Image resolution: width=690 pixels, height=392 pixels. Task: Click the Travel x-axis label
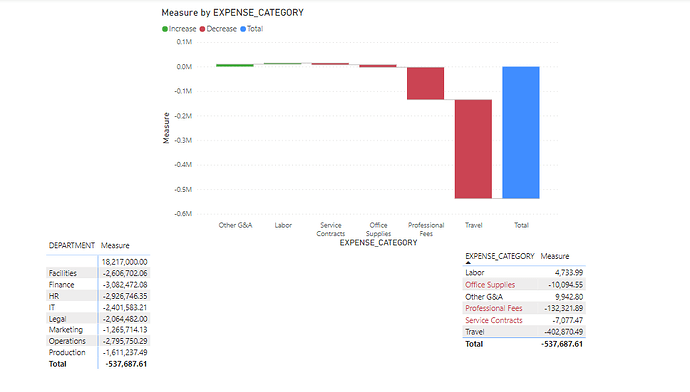click(473, 225)
